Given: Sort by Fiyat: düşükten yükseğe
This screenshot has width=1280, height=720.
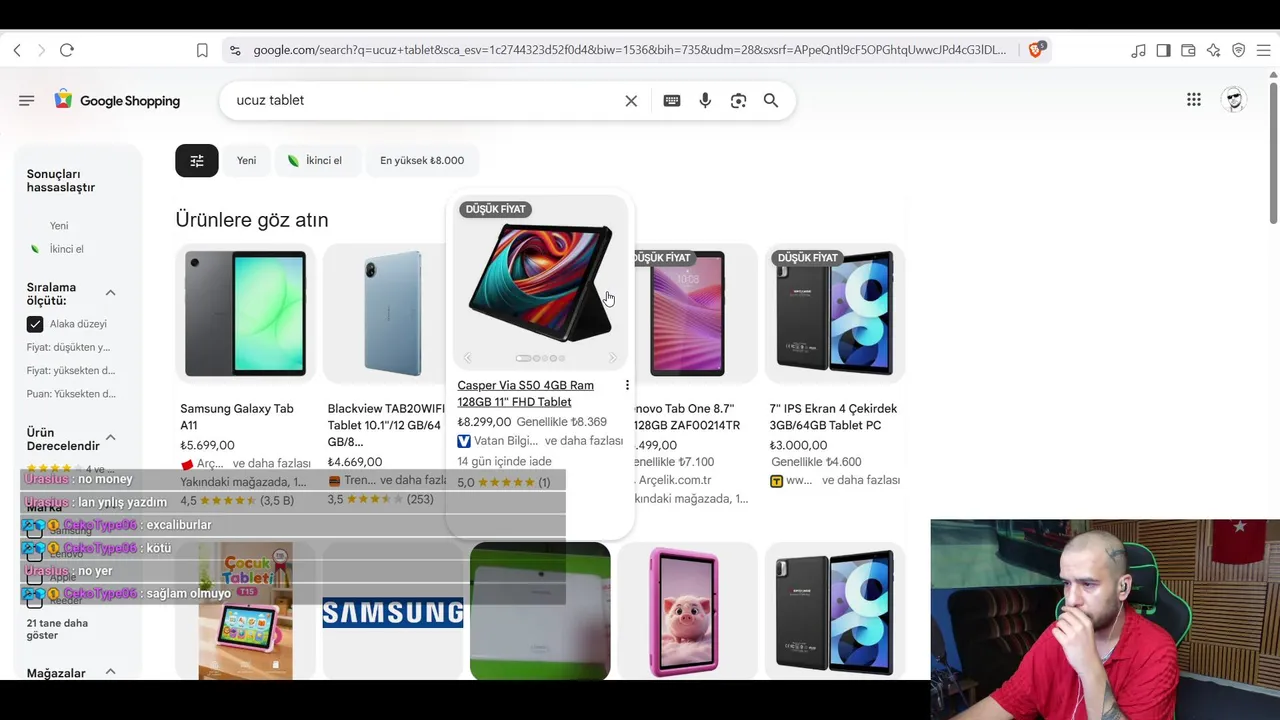Looking at the screenshot, I should 68,347.
